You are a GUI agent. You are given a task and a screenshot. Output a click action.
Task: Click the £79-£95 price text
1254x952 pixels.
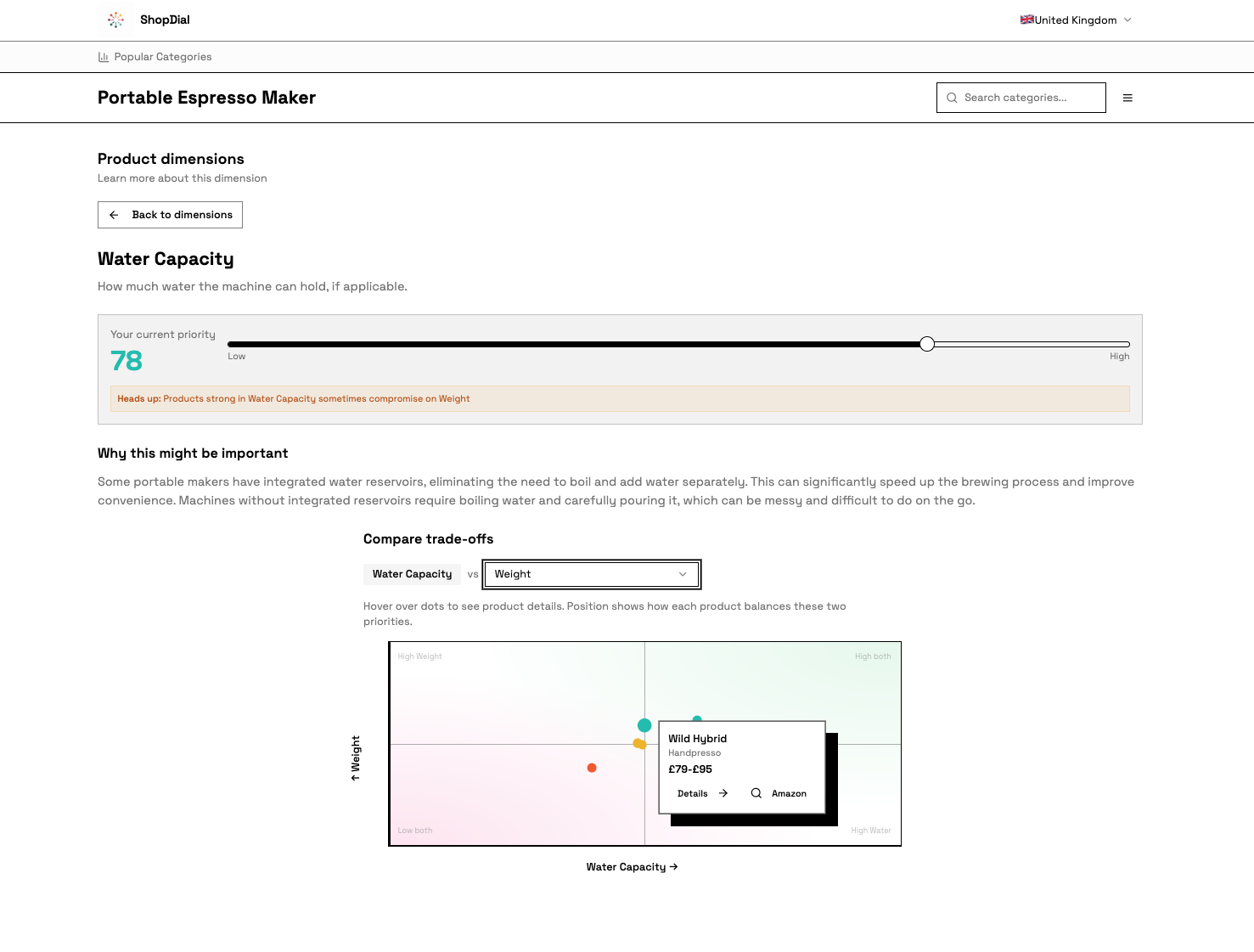click(690, 769)
